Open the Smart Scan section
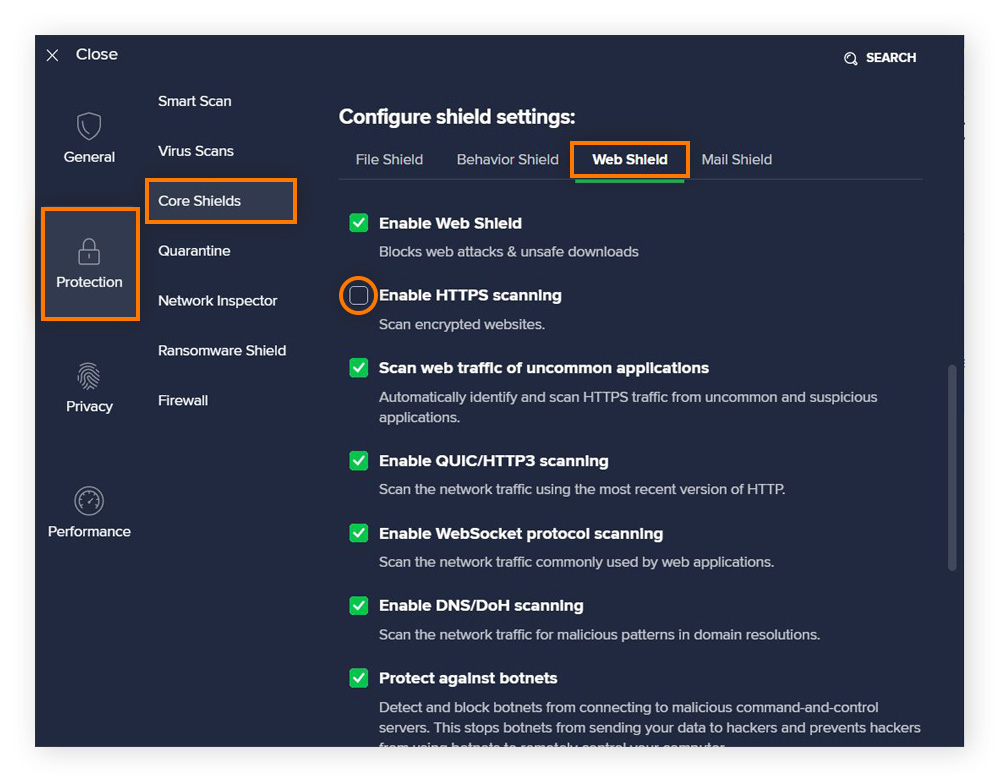This screenshot has height=782, width=1000. 194,101
